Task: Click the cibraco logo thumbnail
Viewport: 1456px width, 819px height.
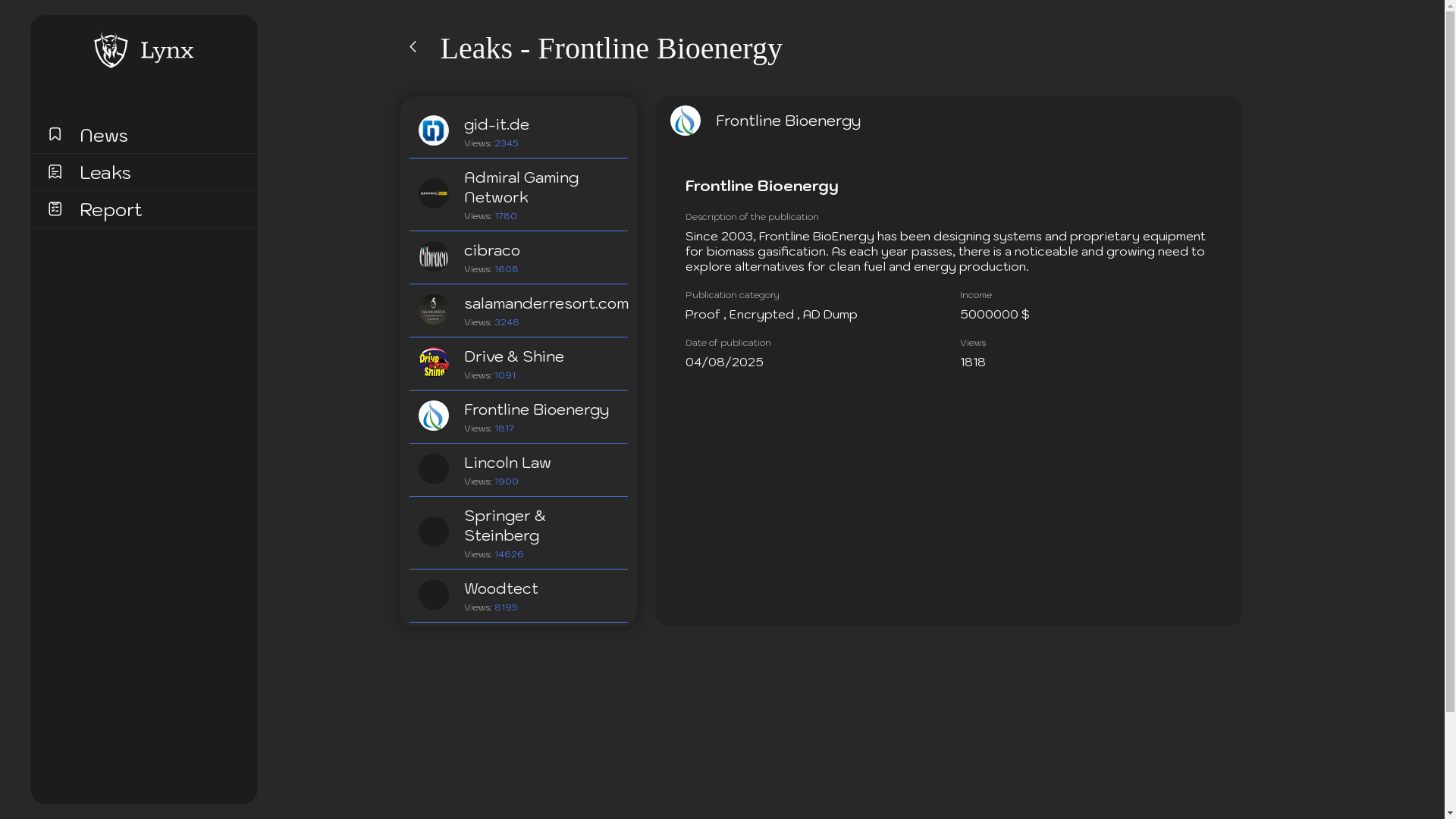Action: pos(434,256)
